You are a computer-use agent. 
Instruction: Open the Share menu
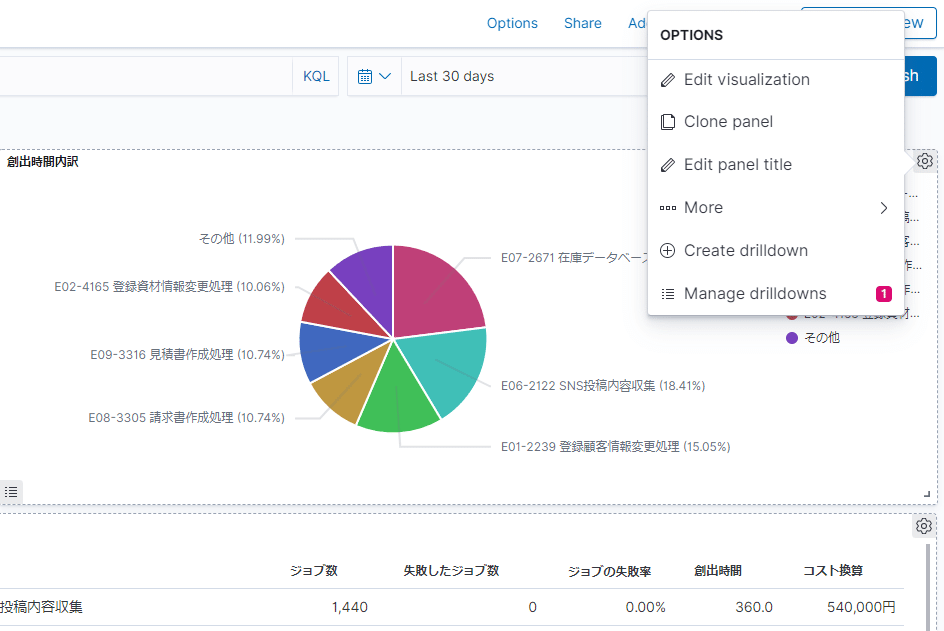582,23
